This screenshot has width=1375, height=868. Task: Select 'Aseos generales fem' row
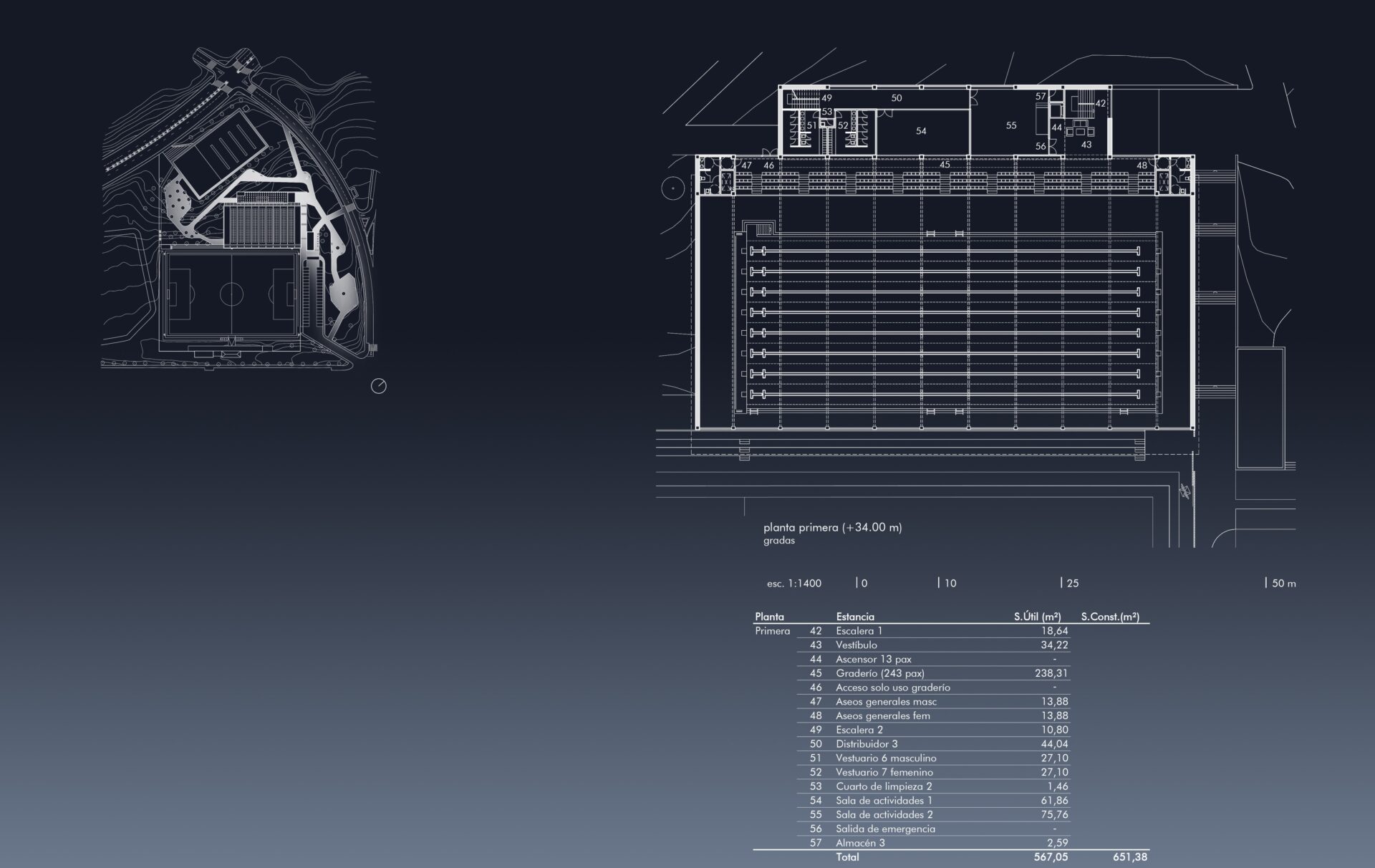coord(934,715)
